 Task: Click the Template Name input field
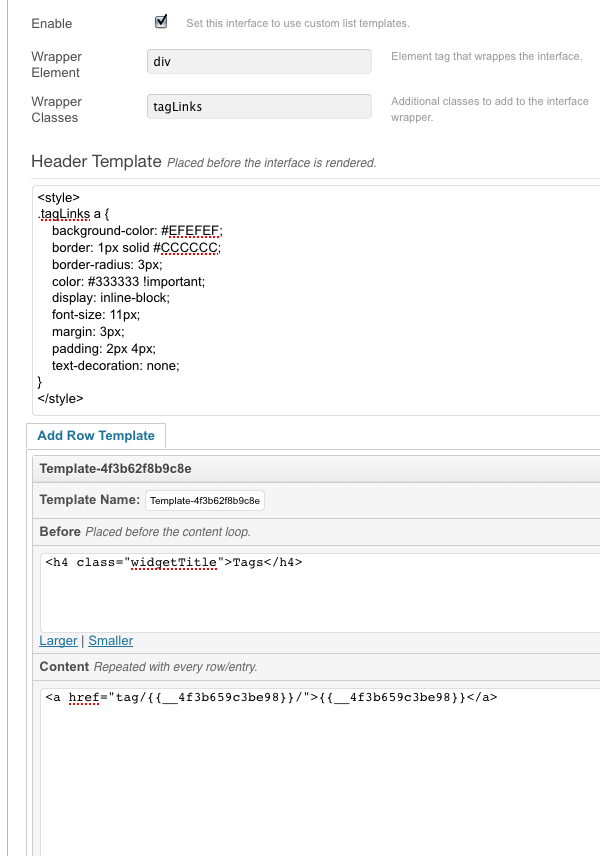(x=205, y=501)
